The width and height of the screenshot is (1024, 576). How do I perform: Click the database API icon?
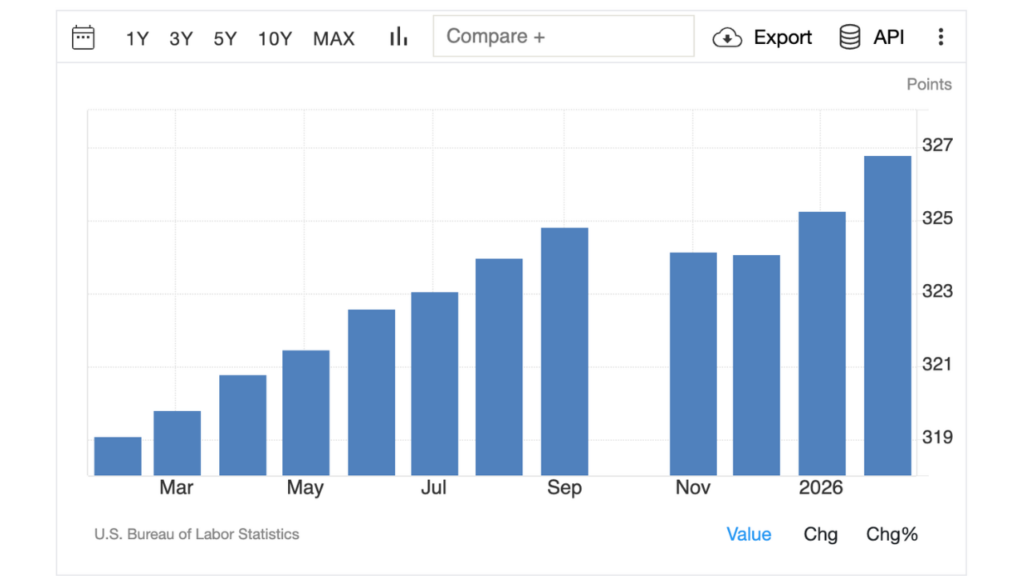(849, 36)
